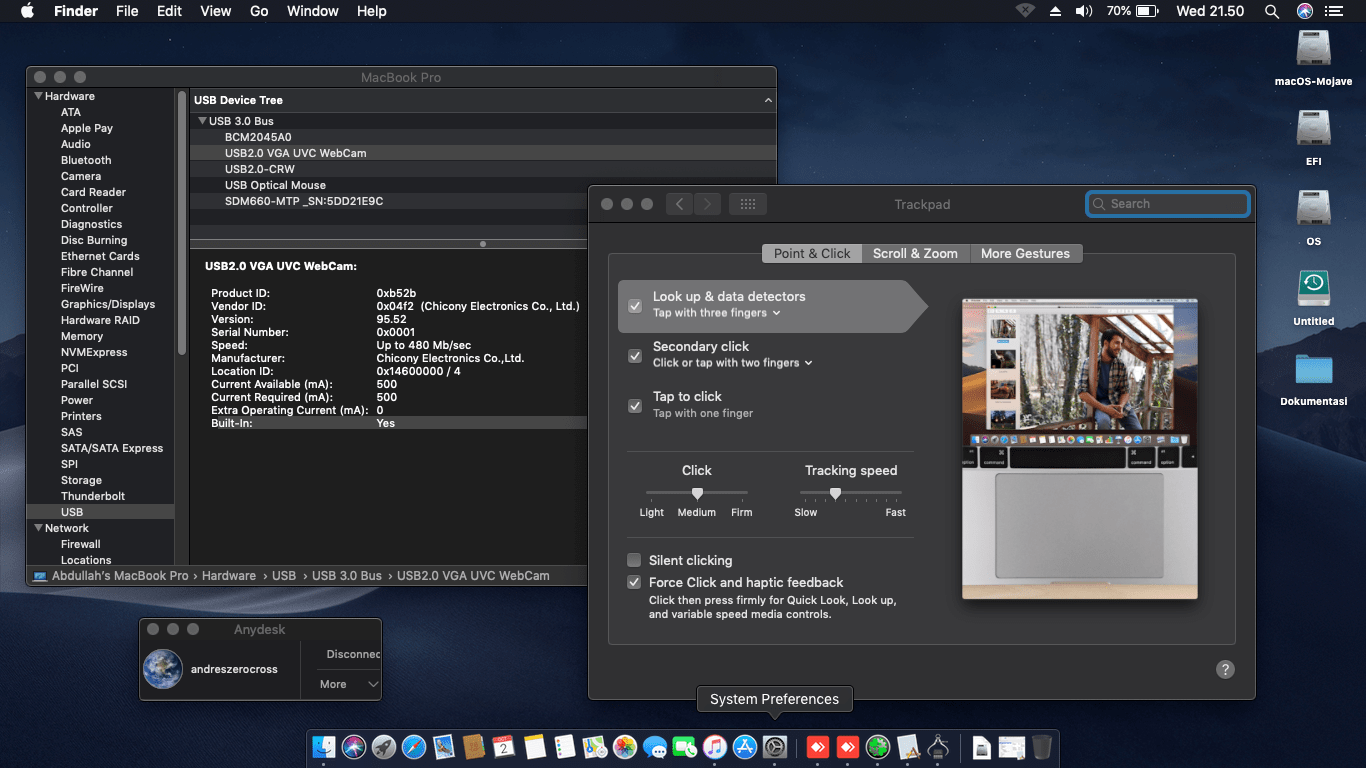Screen dimensions: 1366x768
Task: Click the help question mark in Trackpad
Action: (1225, 670)
